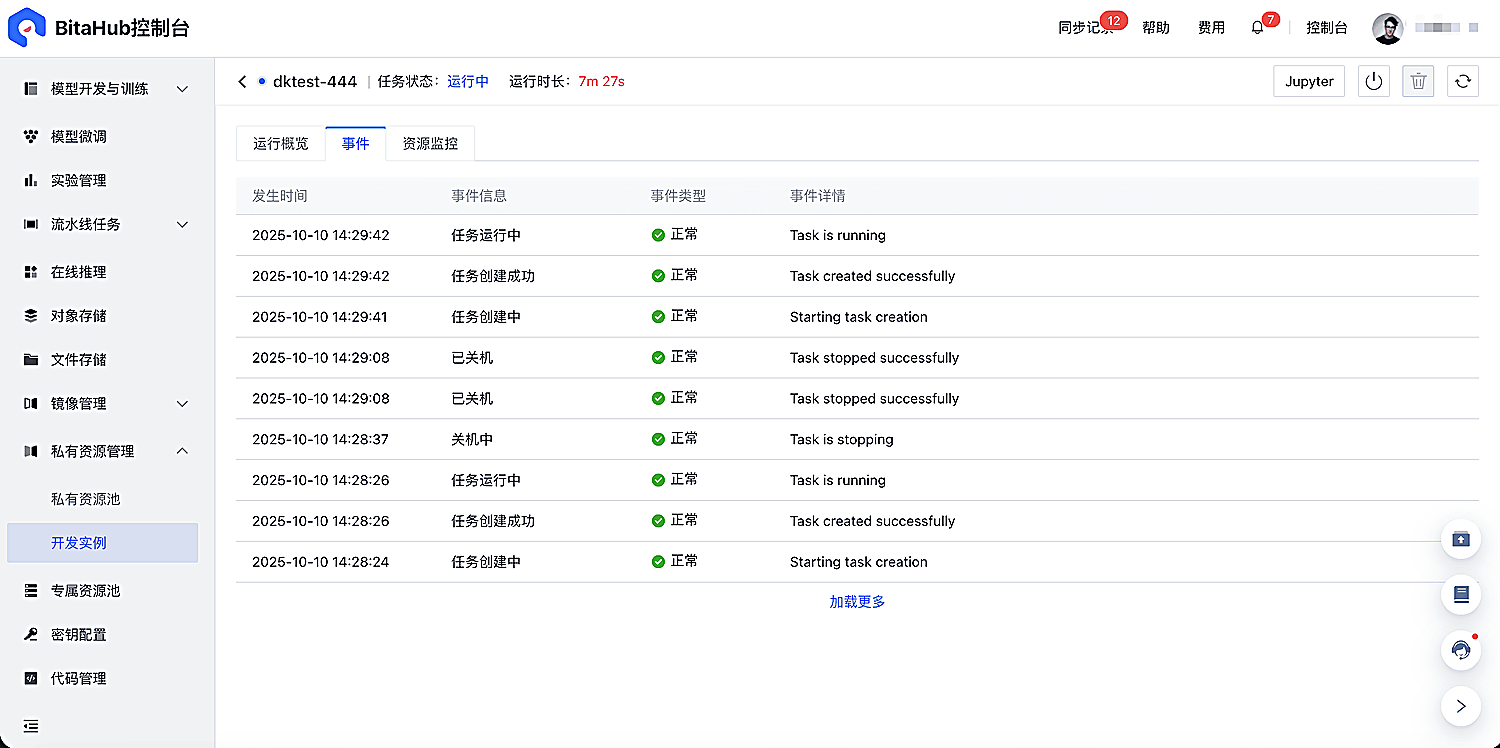The image size is (1500, 748).
Task: Open the documentation book floating icon
Action: pyautogui.click(x=1461, y=595)
